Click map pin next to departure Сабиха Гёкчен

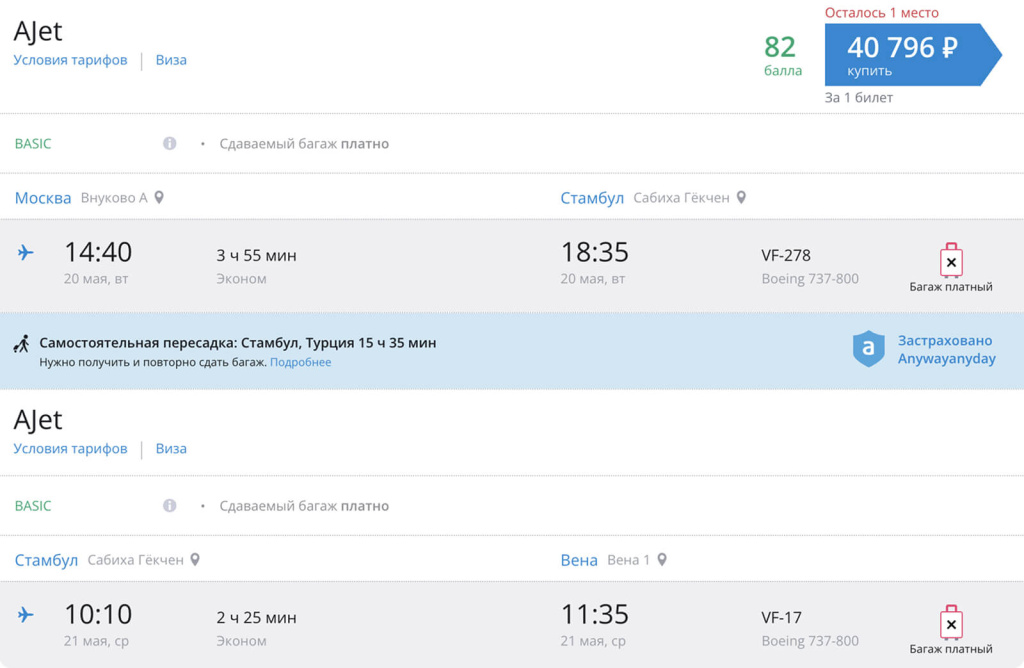[195, 560]
